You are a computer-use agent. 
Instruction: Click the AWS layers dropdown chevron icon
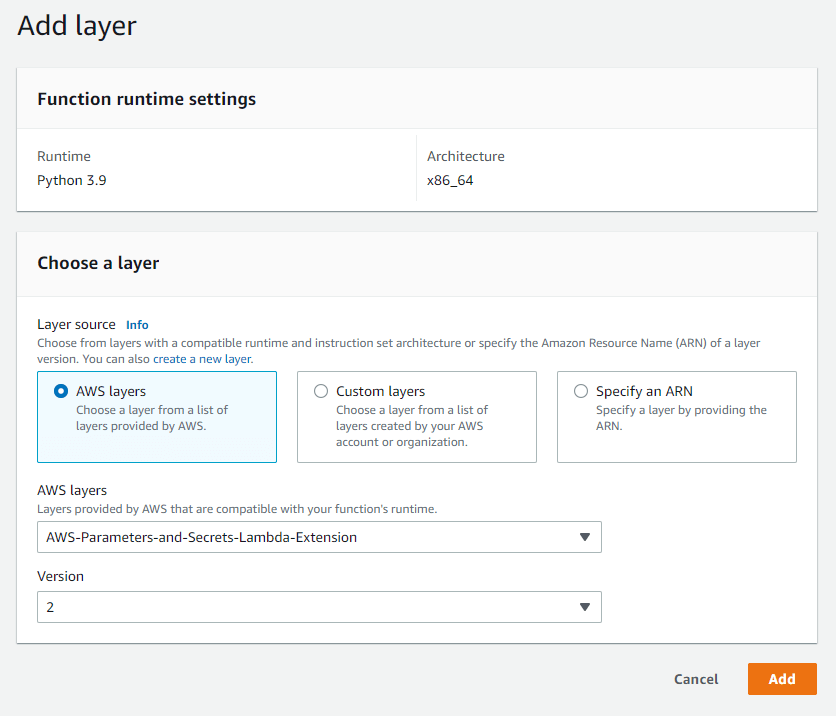point(585,537)
